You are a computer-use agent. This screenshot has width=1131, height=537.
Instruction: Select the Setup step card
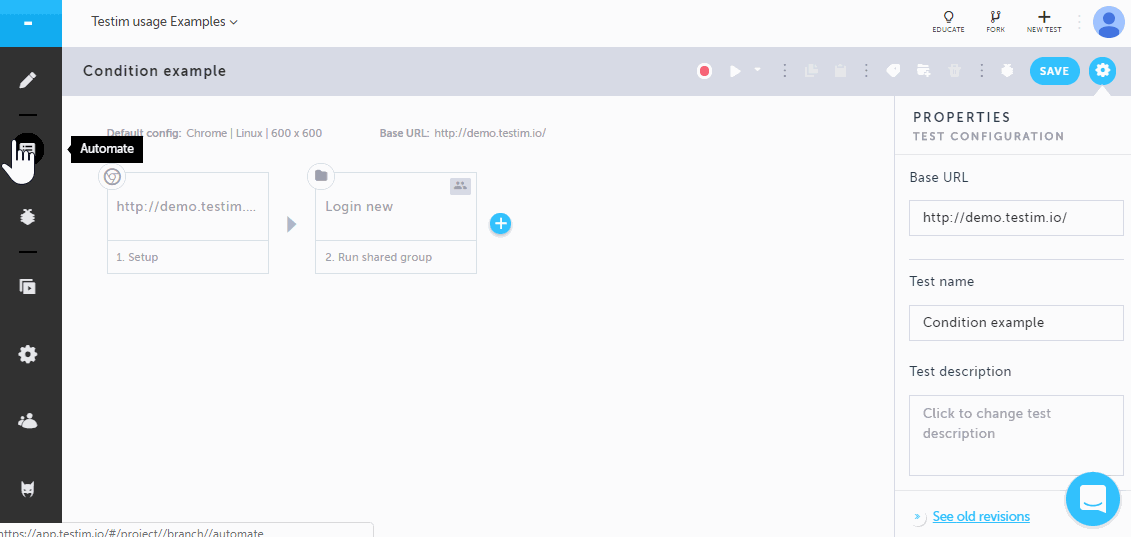point(188,222)
